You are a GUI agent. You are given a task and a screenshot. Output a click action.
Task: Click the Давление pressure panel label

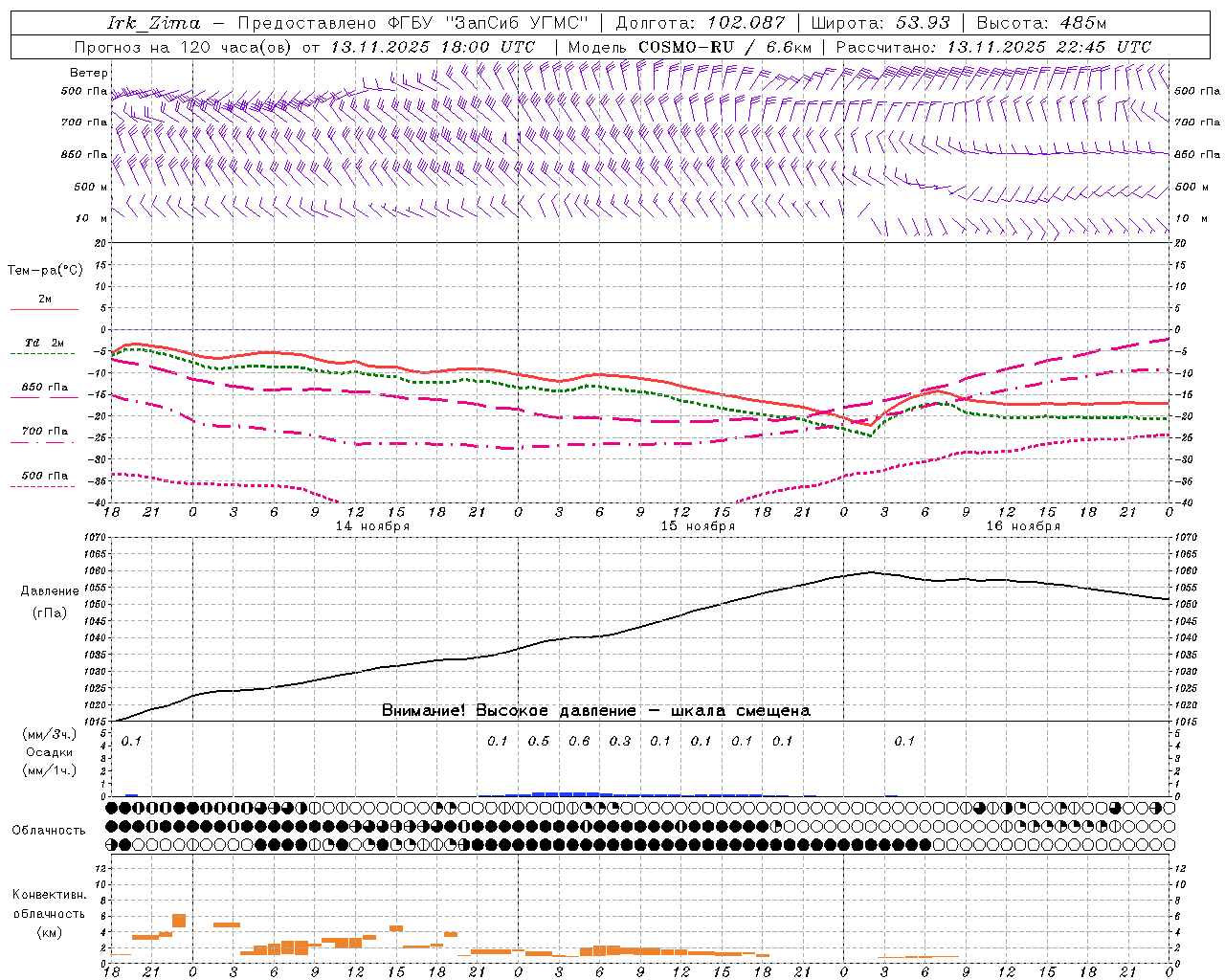click(49, 591)
